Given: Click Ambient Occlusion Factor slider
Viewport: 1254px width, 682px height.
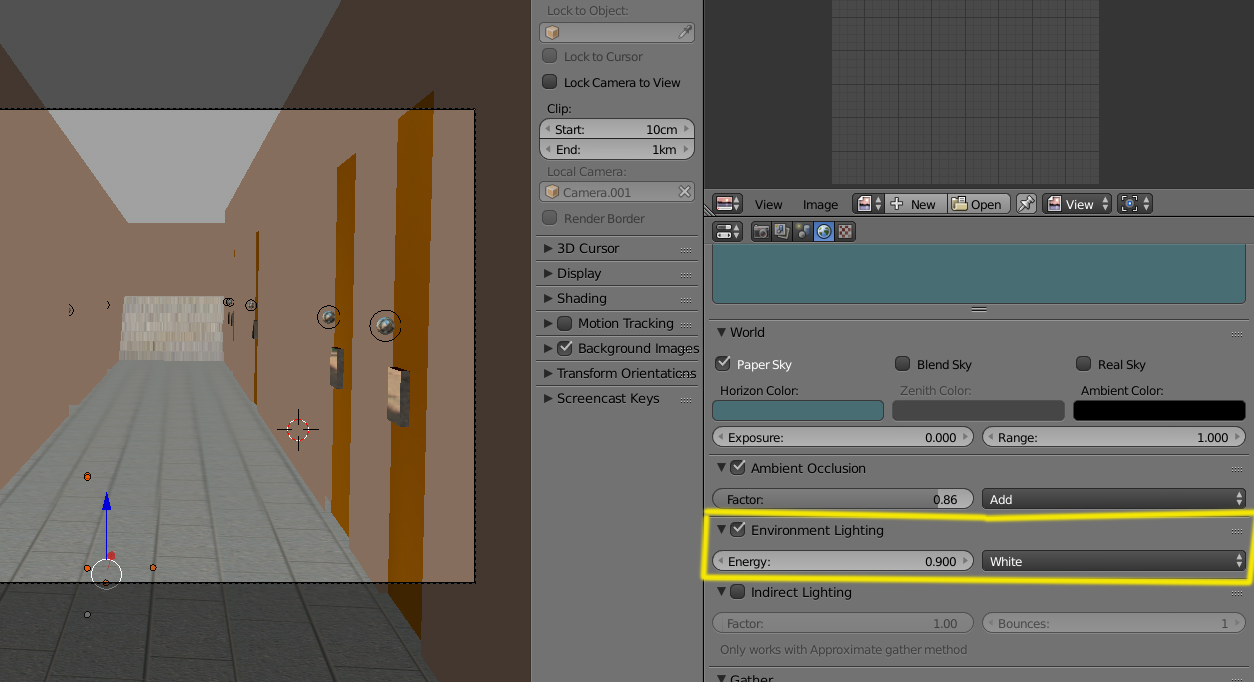Looking at the screenshot, I should pyautogui.click(x=843, y=499).
